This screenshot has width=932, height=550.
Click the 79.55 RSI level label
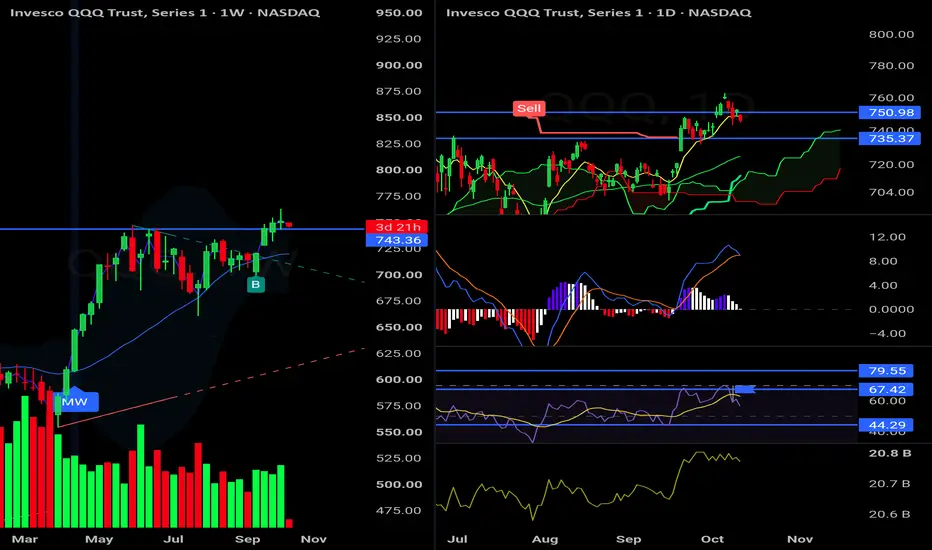click(886, 371)
